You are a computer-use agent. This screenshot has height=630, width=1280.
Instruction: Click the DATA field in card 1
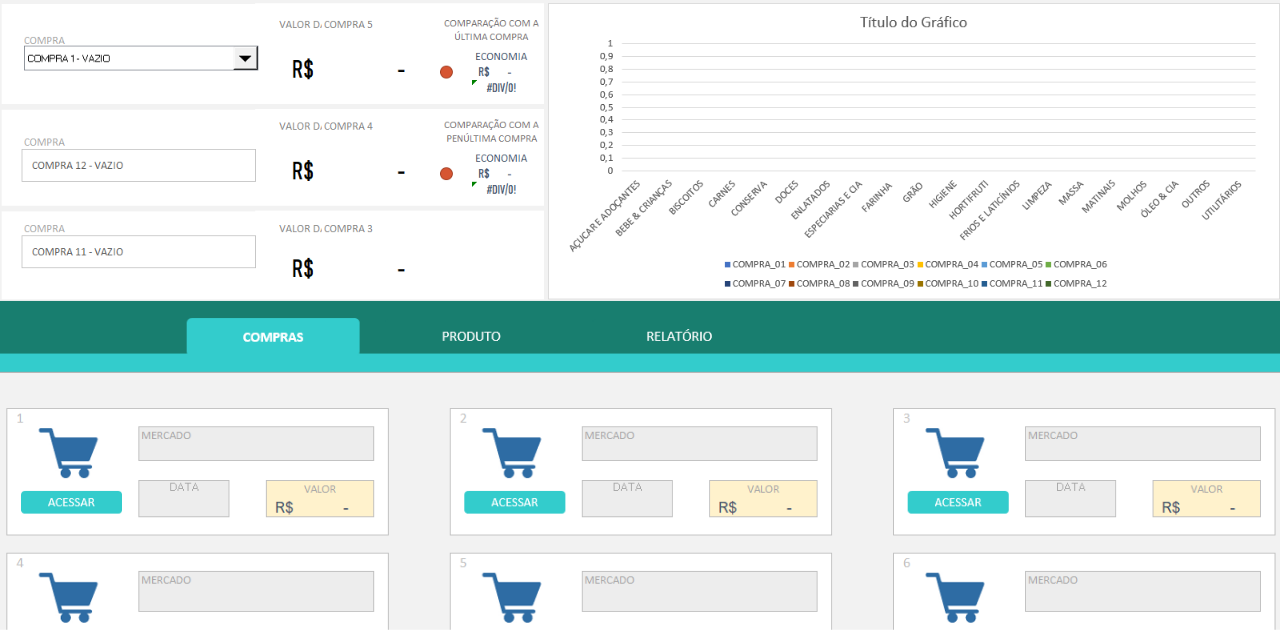coord(184,498)
